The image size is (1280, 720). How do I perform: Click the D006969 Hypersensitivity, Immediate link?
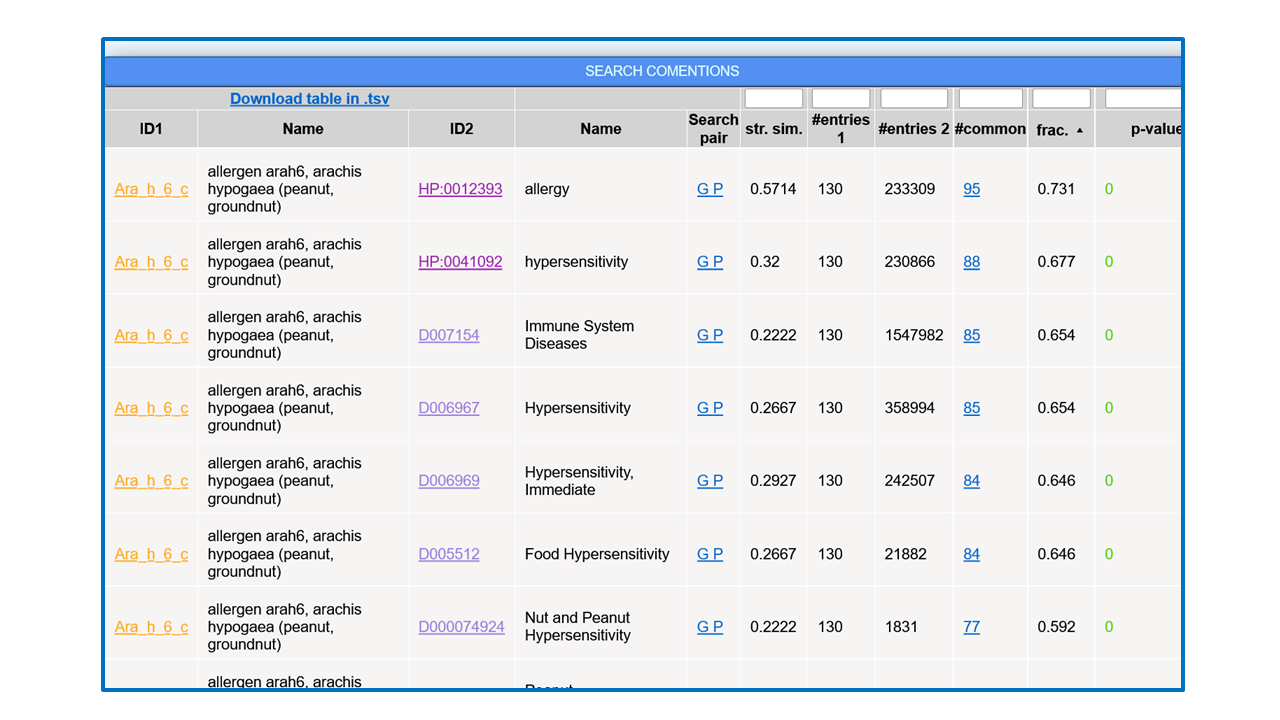[x=448, y=481]
